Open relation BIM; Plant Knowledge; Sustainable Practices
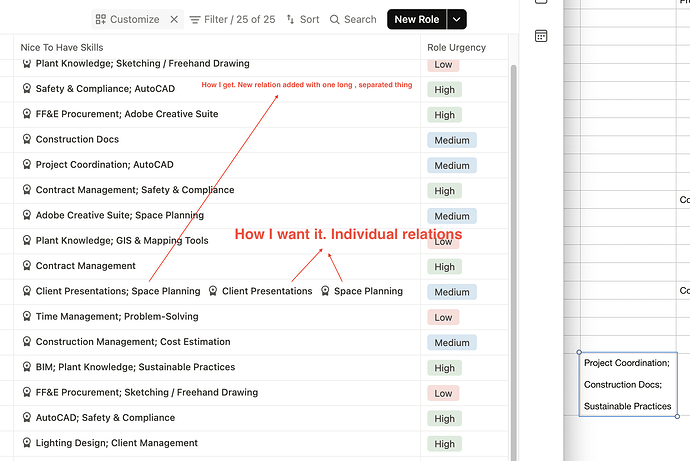Screen dimensions: 690x461 (135, 367)
